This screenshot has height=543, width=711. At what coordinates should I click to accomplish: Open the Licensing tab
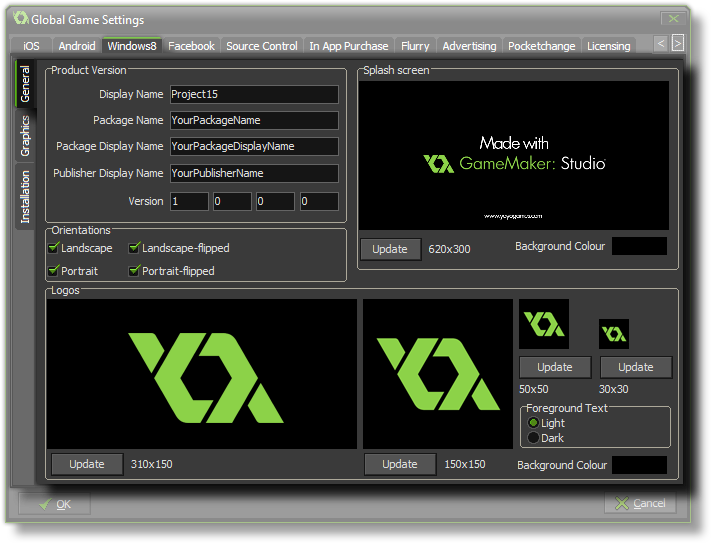tap(609, 46)
